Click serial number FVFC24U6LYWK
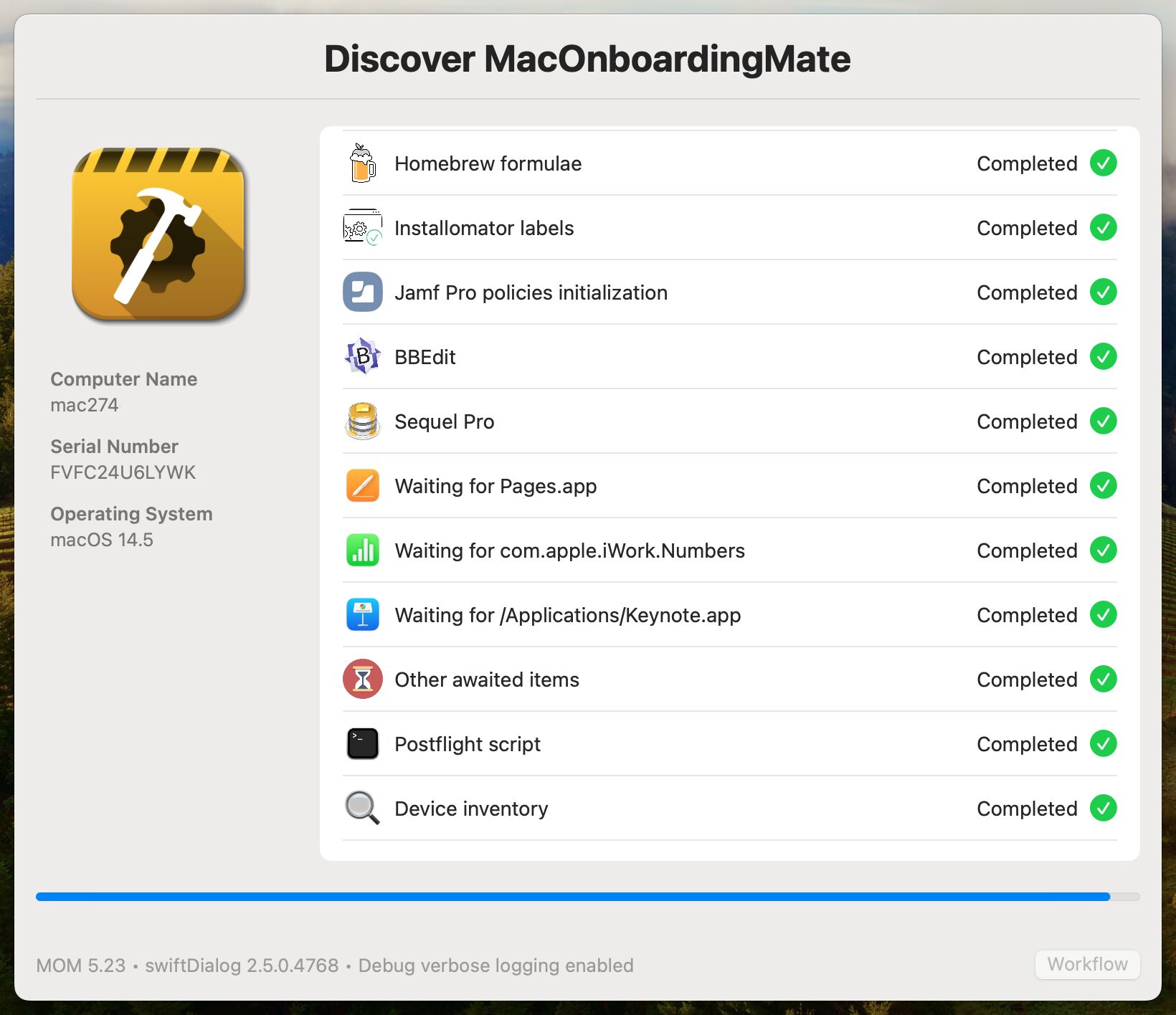 (123, 472)
